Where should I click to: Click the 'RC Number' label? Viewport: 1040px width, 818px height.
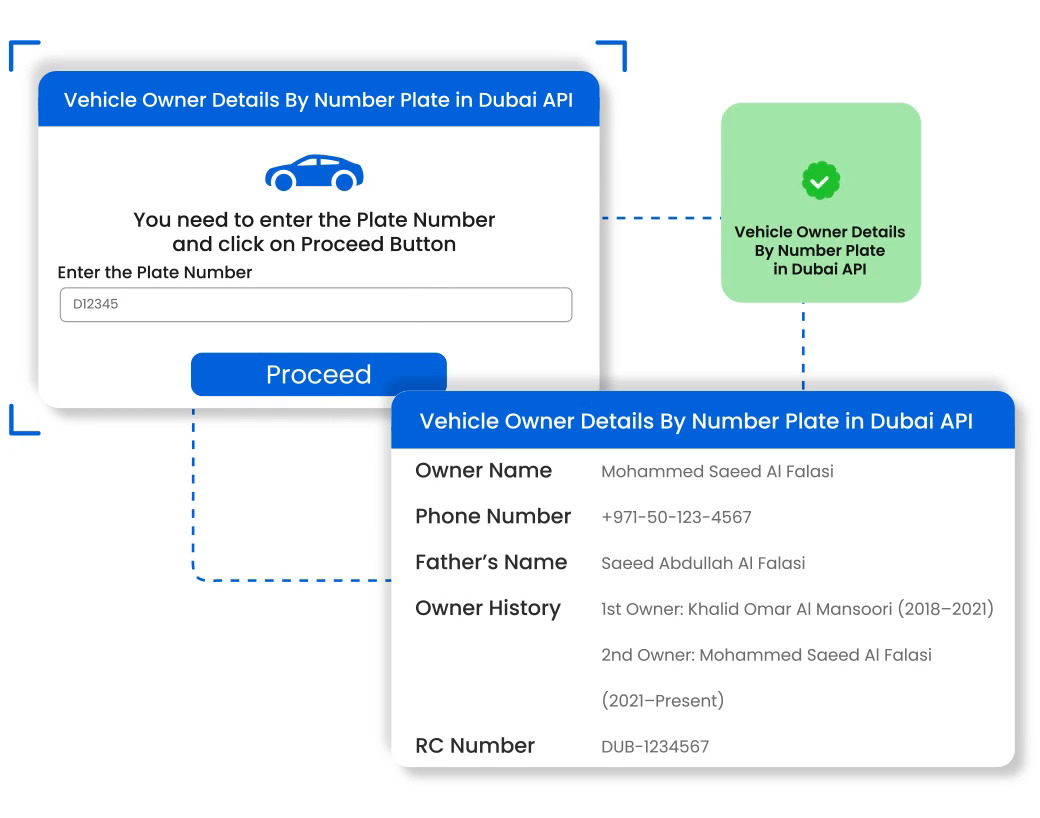click(475, 746)
